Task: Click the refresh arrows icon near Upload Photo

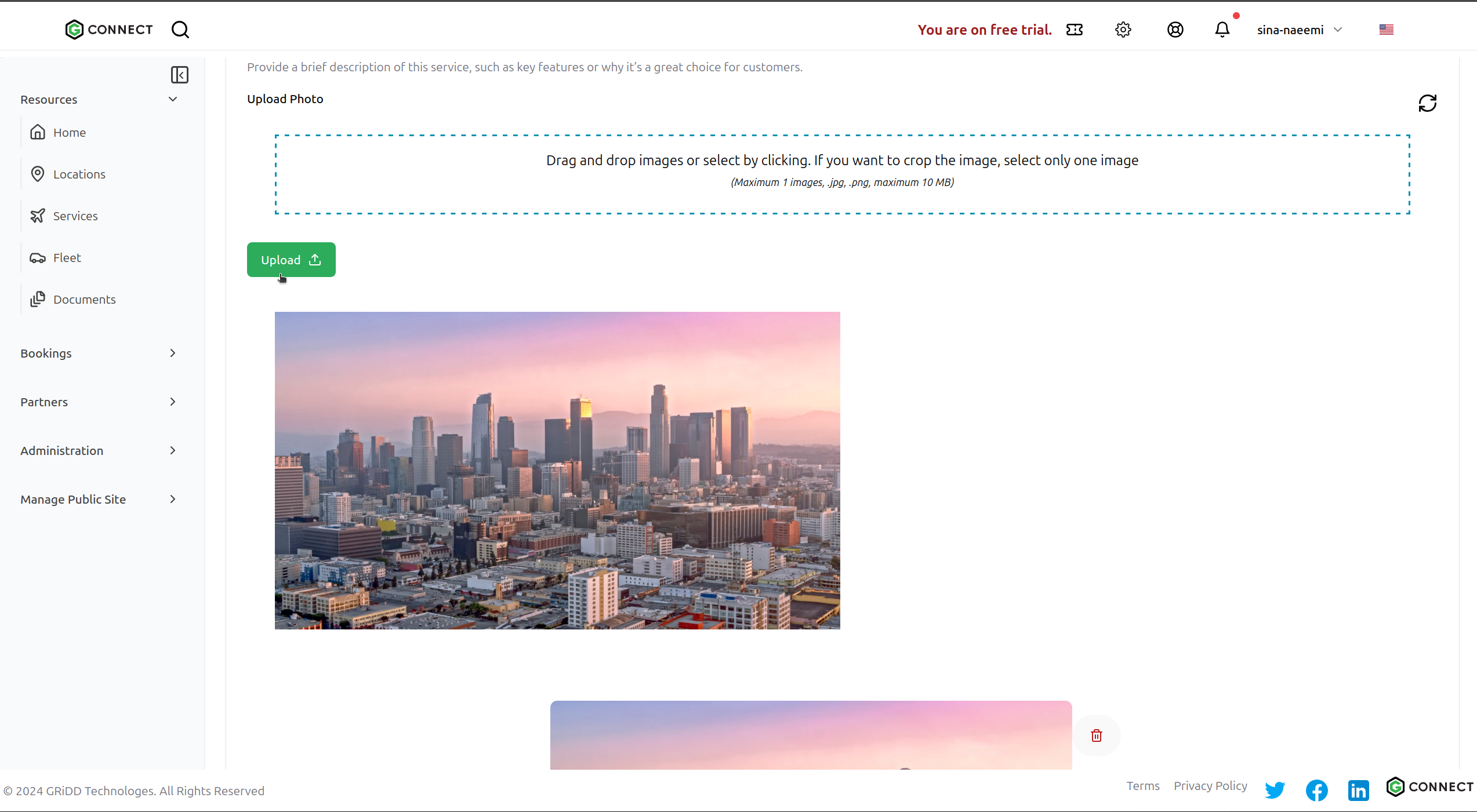Action: [x=1427, y=103]
